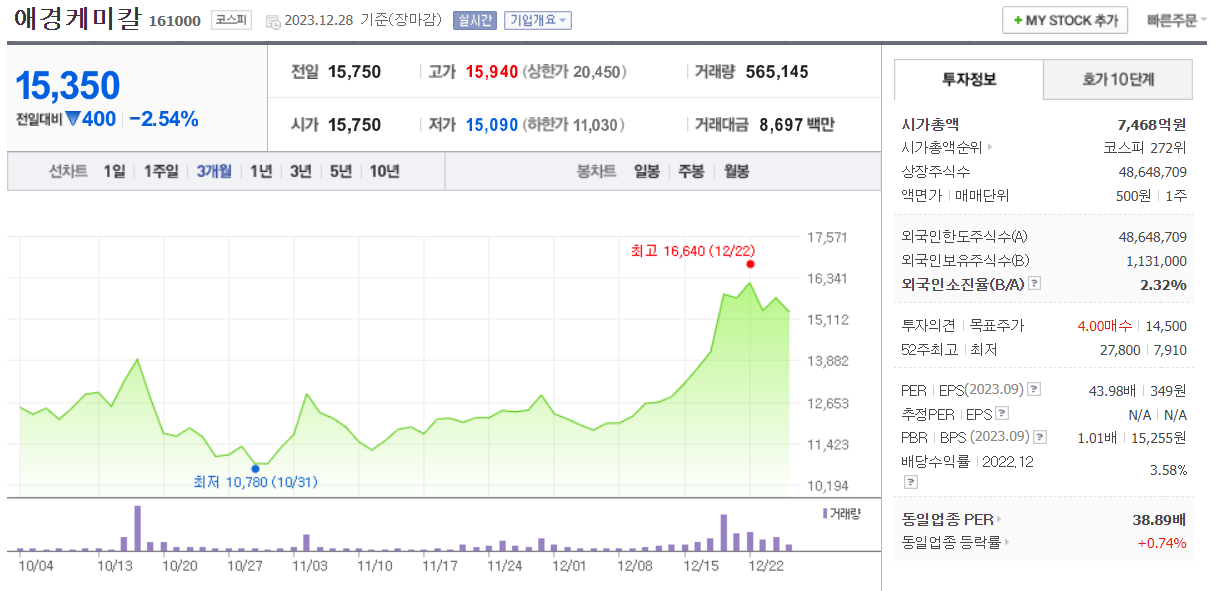The image size is (1225, 591).
Task: Switch to the 주봉 candlestick chart
Action: 691,171
